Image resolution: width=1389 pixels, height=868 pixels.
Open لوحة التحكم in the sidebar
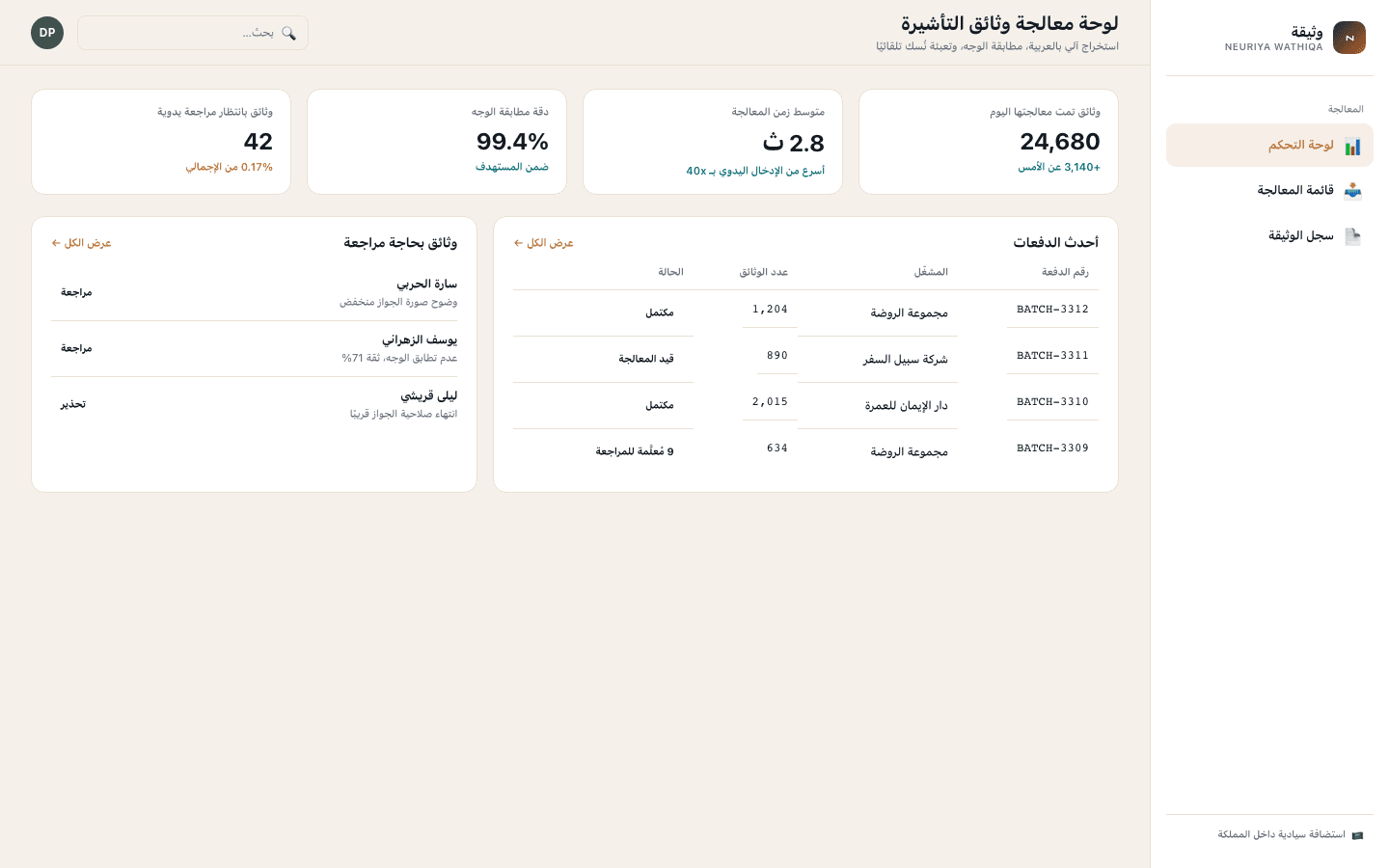(x=1269, y=146)
